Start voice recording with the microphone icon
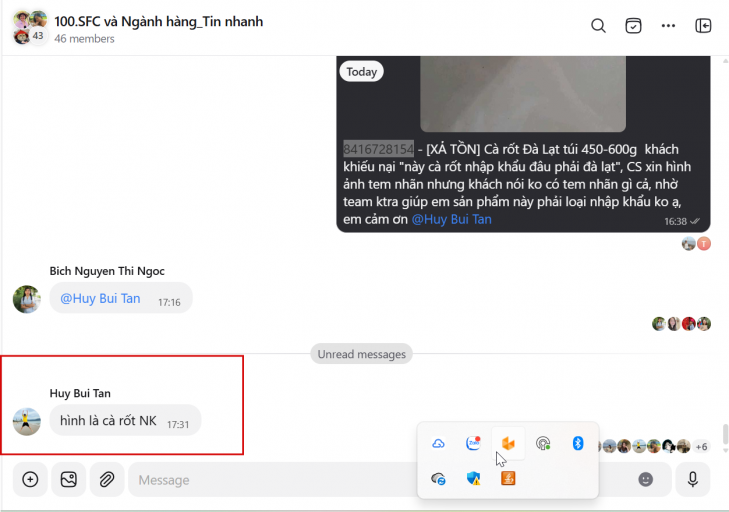The height and width of the screenshot is (512, 729). coord(693,479)
